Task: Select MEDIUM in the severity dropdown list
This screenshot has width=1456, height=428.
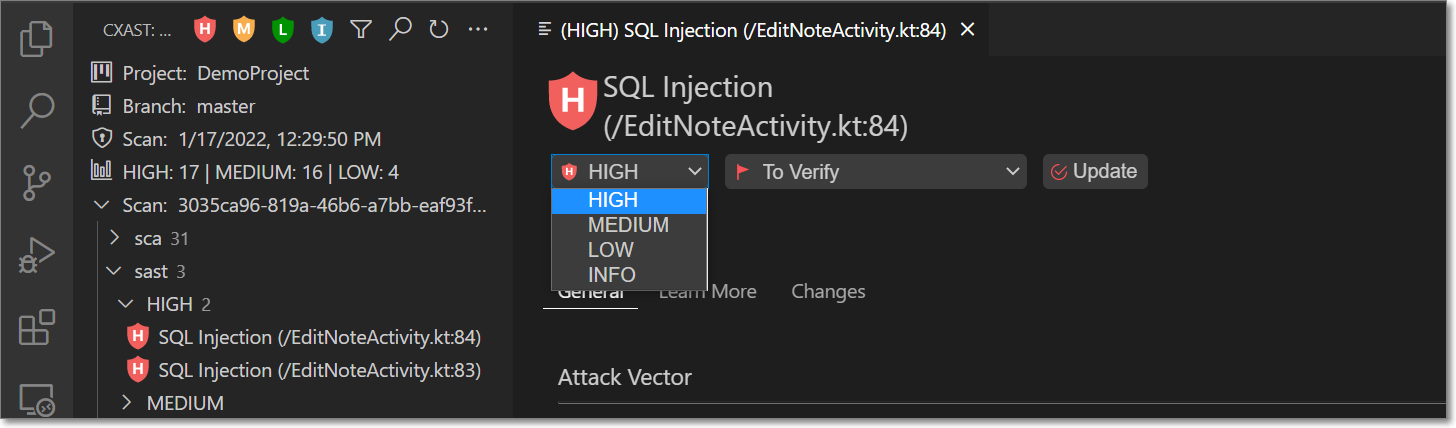Action: click(x=629, y=225)
